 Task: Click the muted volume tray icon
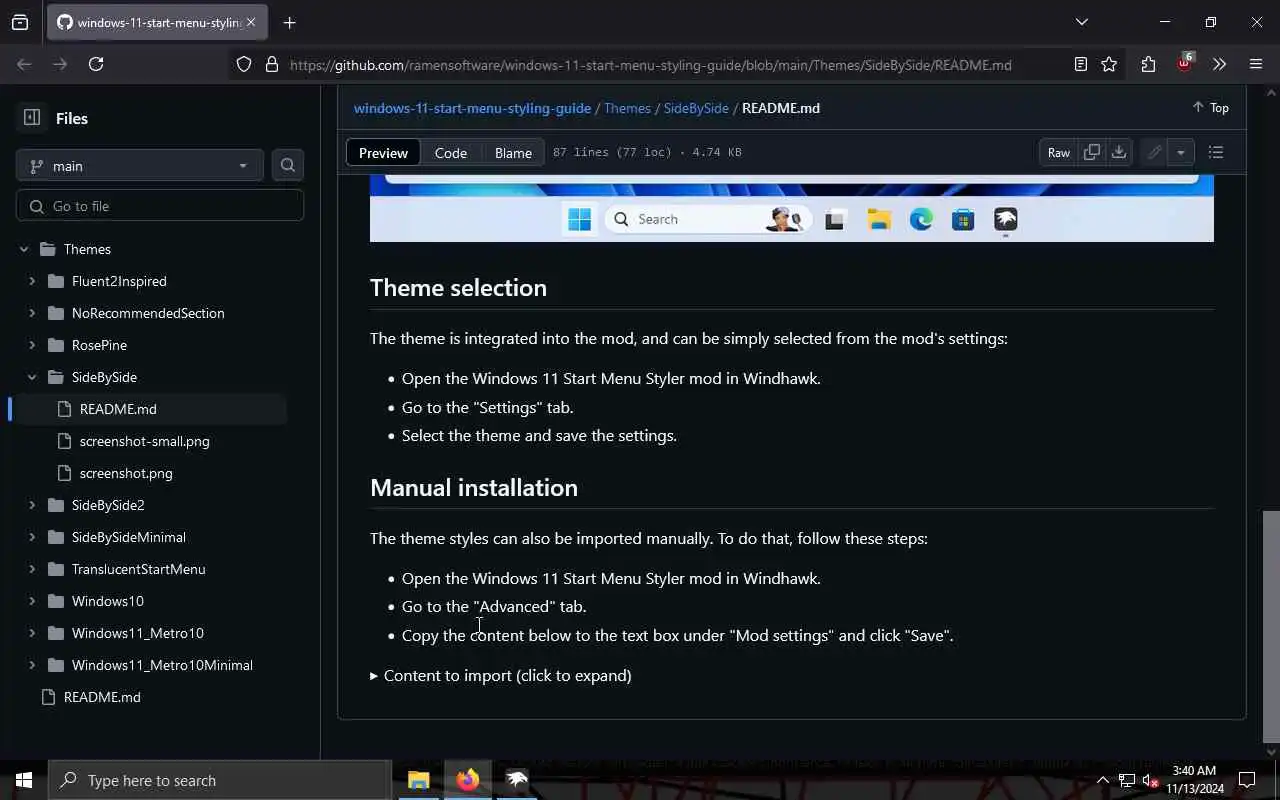[1149, 780]
